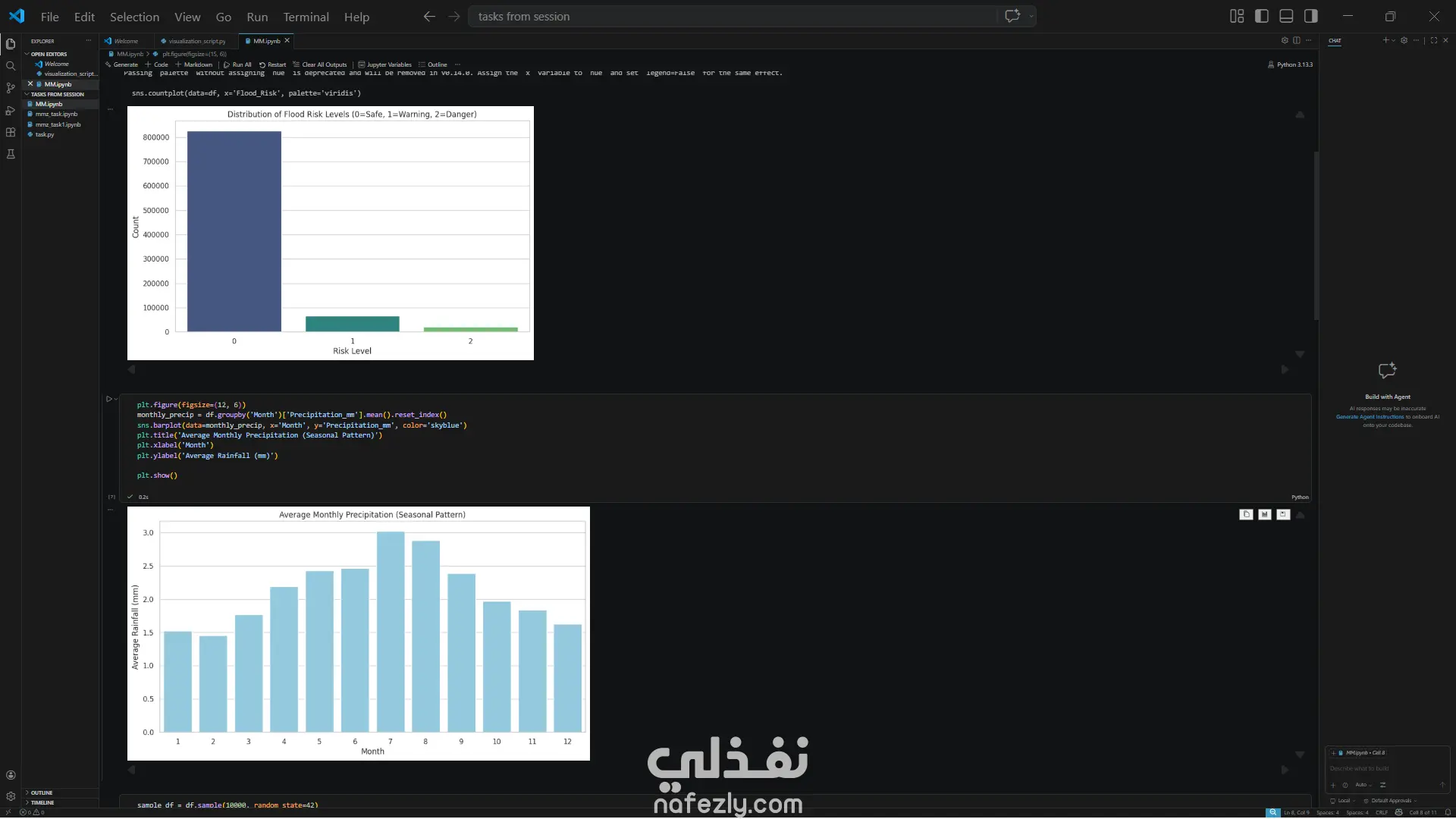
Task: Close MM.ipynb in Open Editors list
Action: tap(30, 84)
